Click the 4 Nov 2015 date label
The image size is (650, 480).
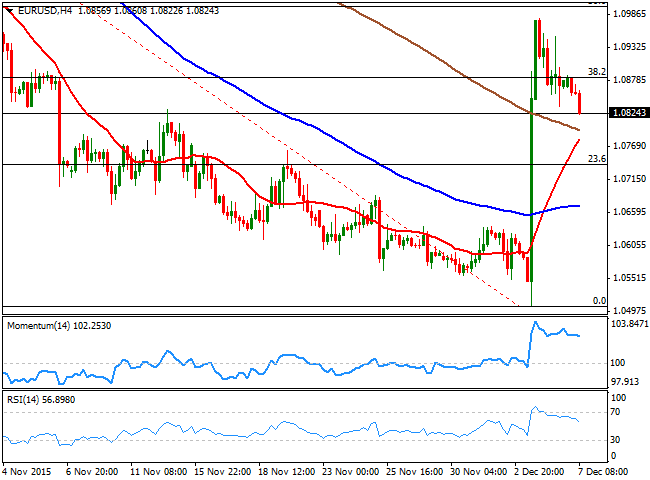[x=28, y=472]
